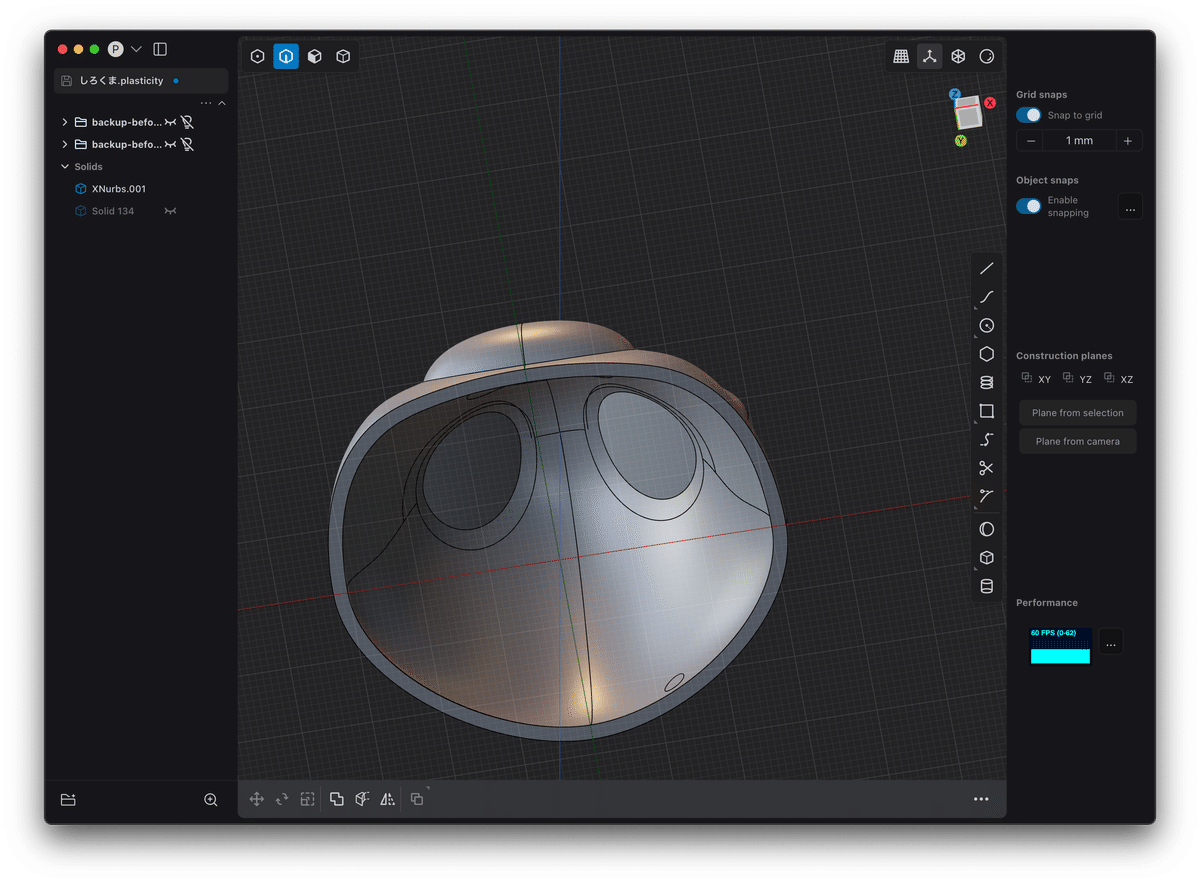Collapse the outliner panel chevron
This screenshot has width=1200, height=883.
[x=222, y=103]
